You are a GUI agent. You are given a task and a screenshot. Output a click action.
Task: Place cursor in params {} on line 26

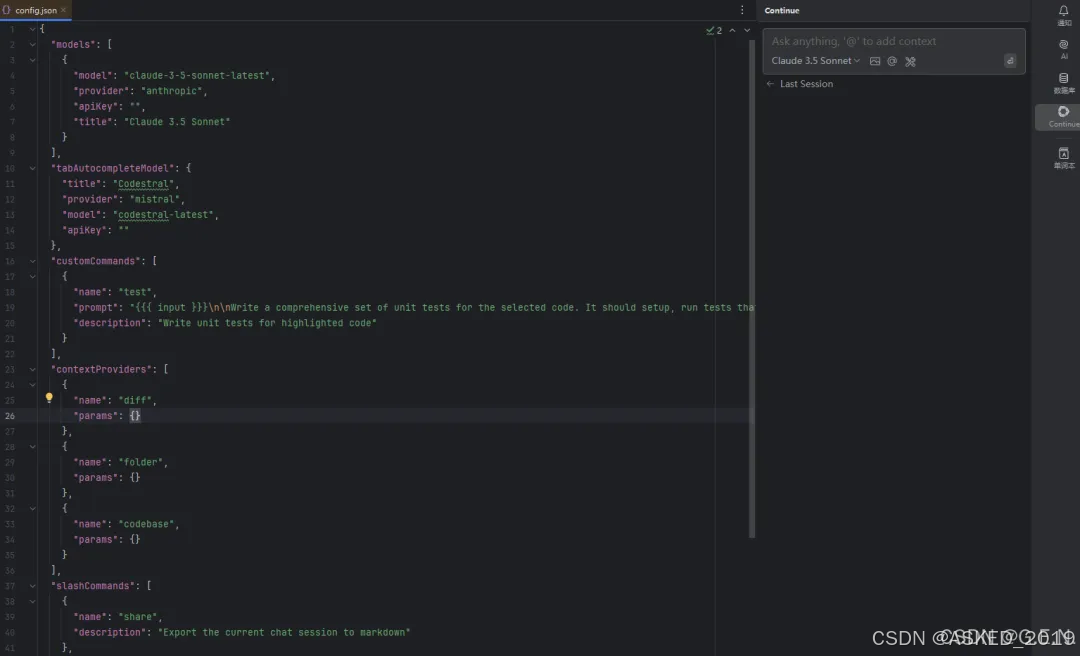pos(135,416)
